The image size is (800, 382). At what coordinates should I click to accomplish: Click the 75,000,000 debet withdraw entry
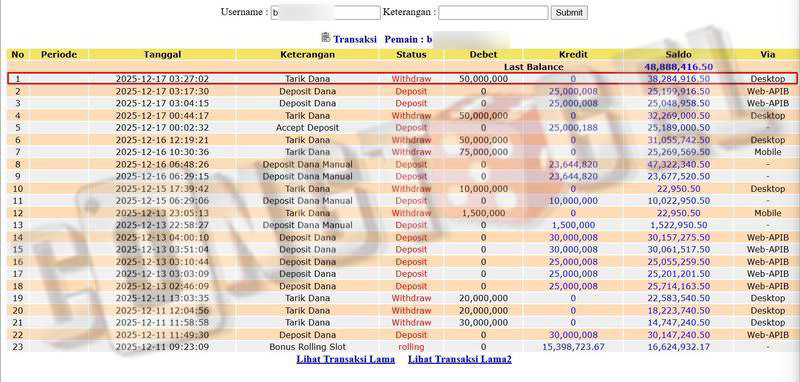[x=483, y=152]
